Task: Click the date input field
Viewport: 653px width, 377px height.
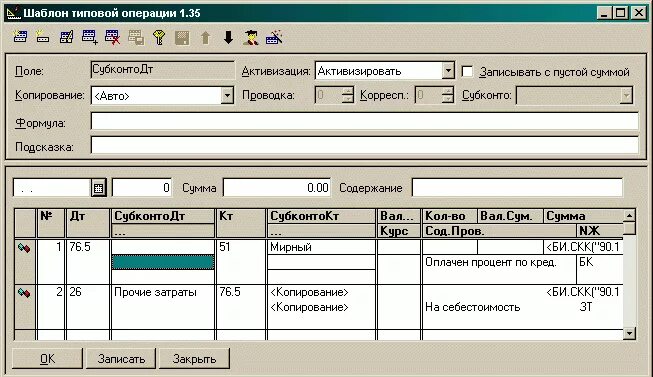Action: (x=52, y=188)
